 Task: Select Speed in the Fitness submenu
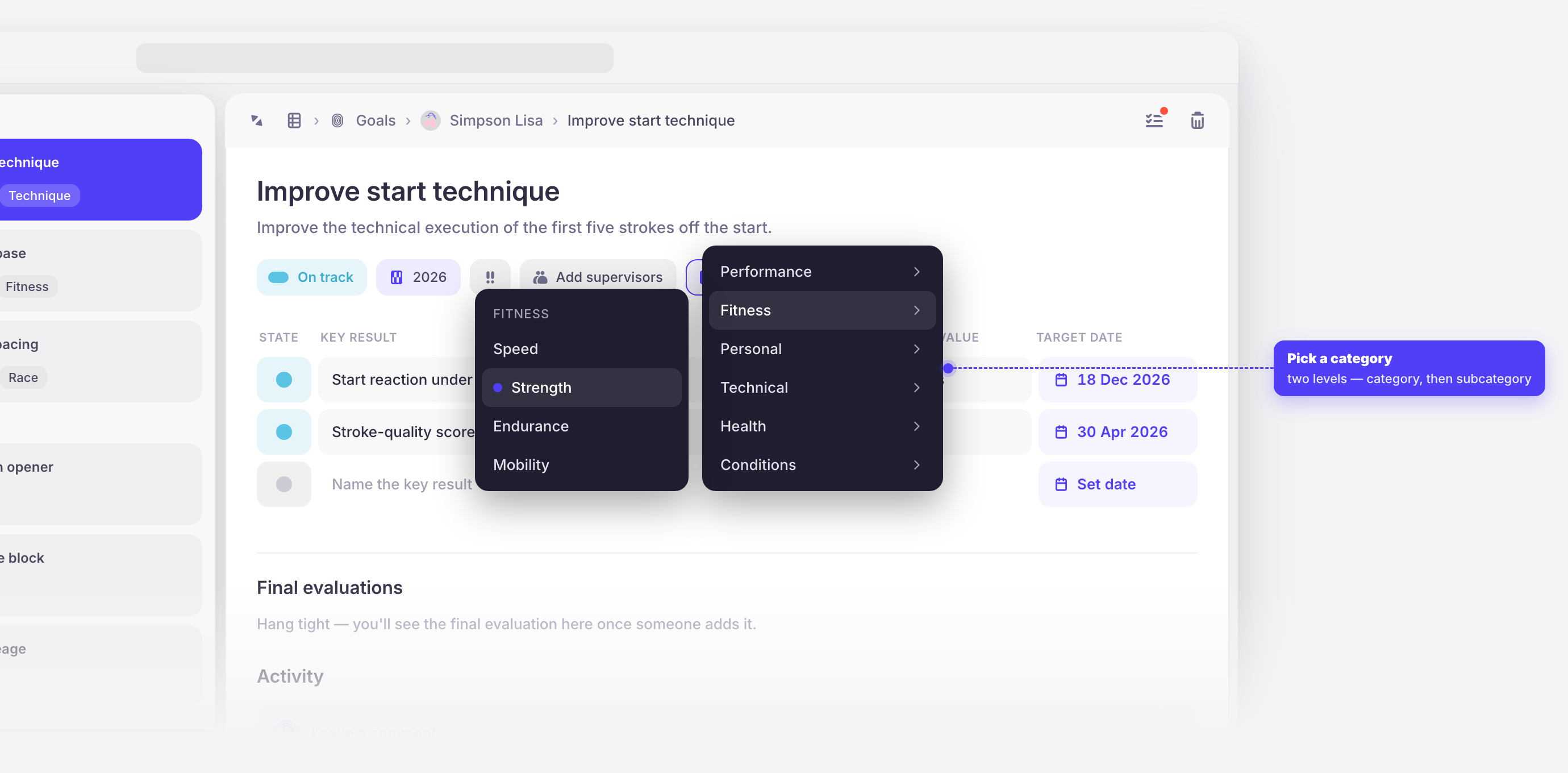point(581,349)
